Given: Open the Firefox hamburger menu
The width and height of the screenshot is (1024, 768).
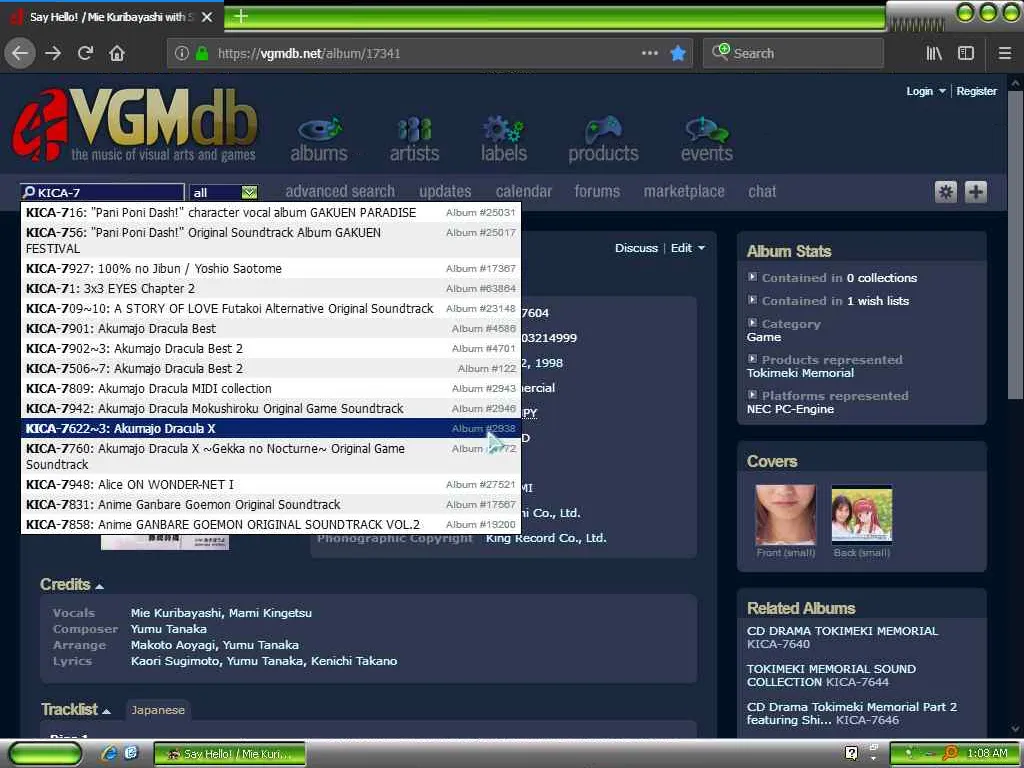Looking at the screenshot, I should click(x=1005, y=53).
